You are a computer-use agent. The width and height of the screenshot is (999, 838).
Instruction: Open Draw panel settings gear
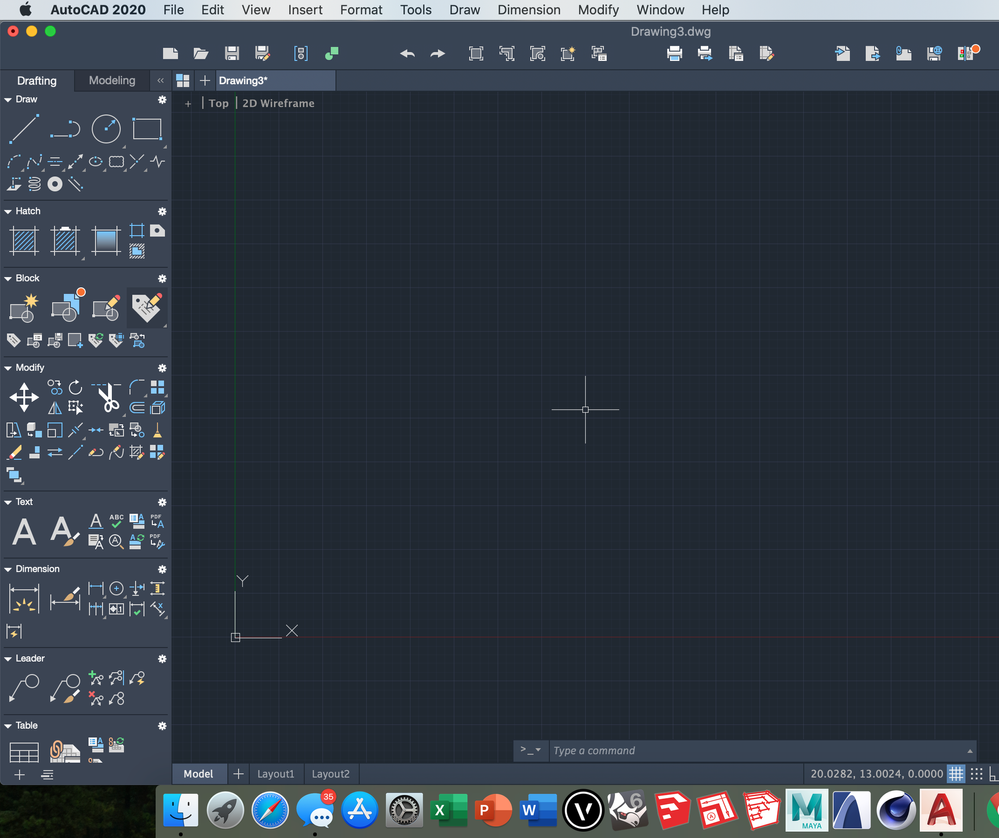(x=162, y=99)
